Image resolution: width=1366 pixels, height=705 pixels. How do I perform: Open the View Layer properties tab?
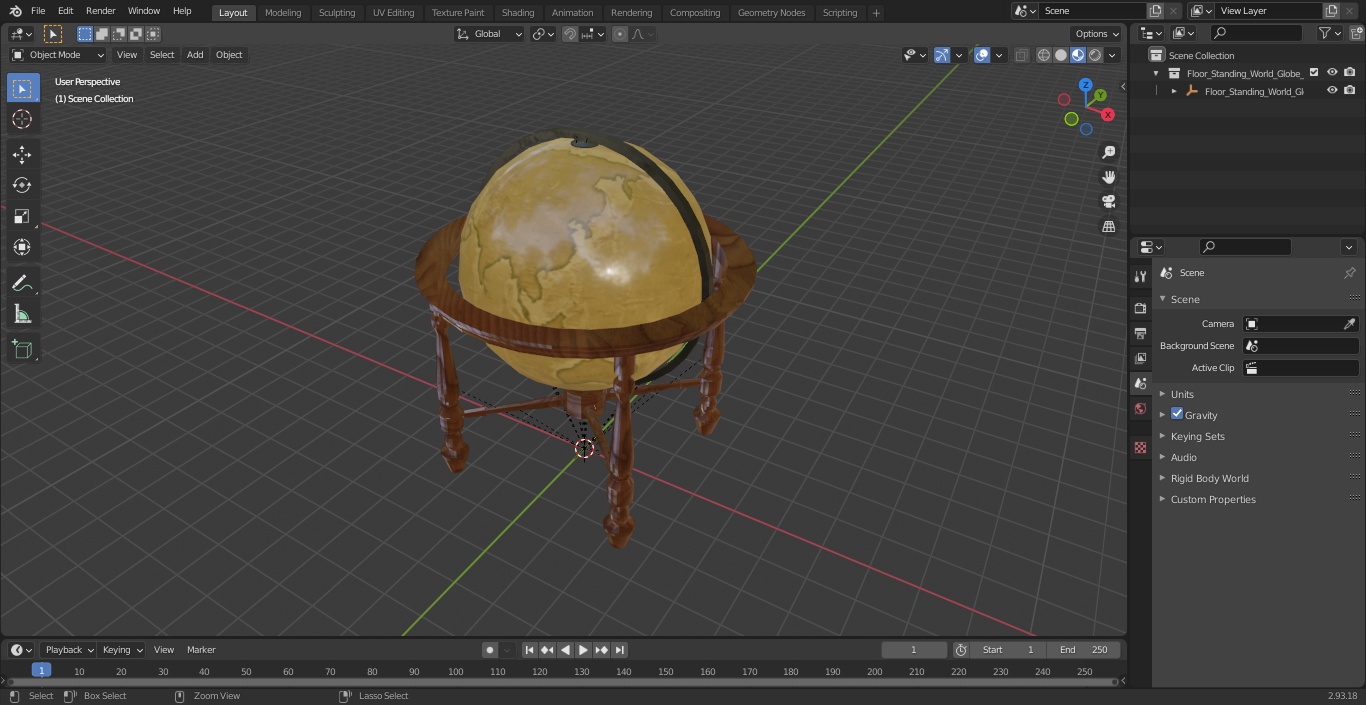click(1140, 358)
